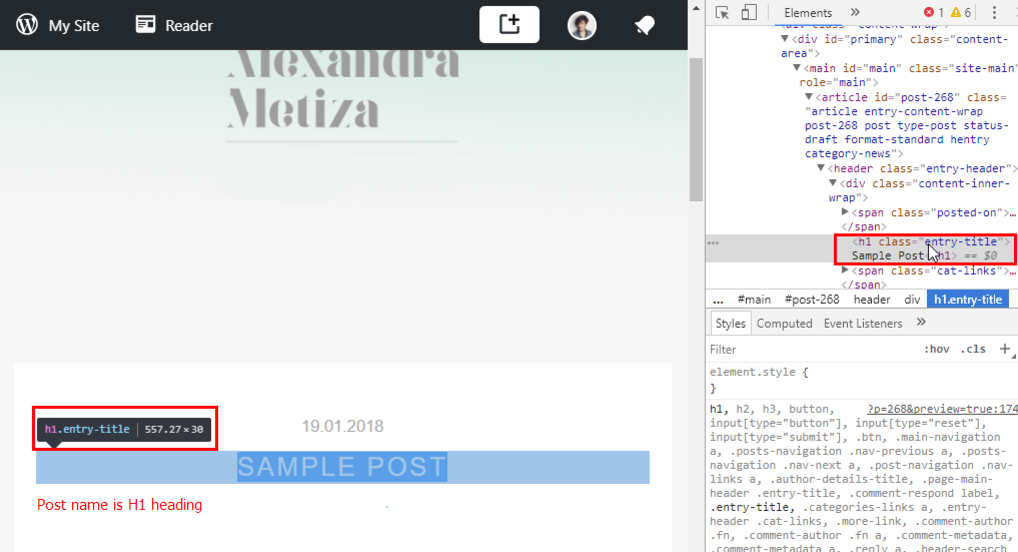Collapse the div content-inner-wrap node
This screenshot has width=1018, height=552.
[x=833, y=183]
